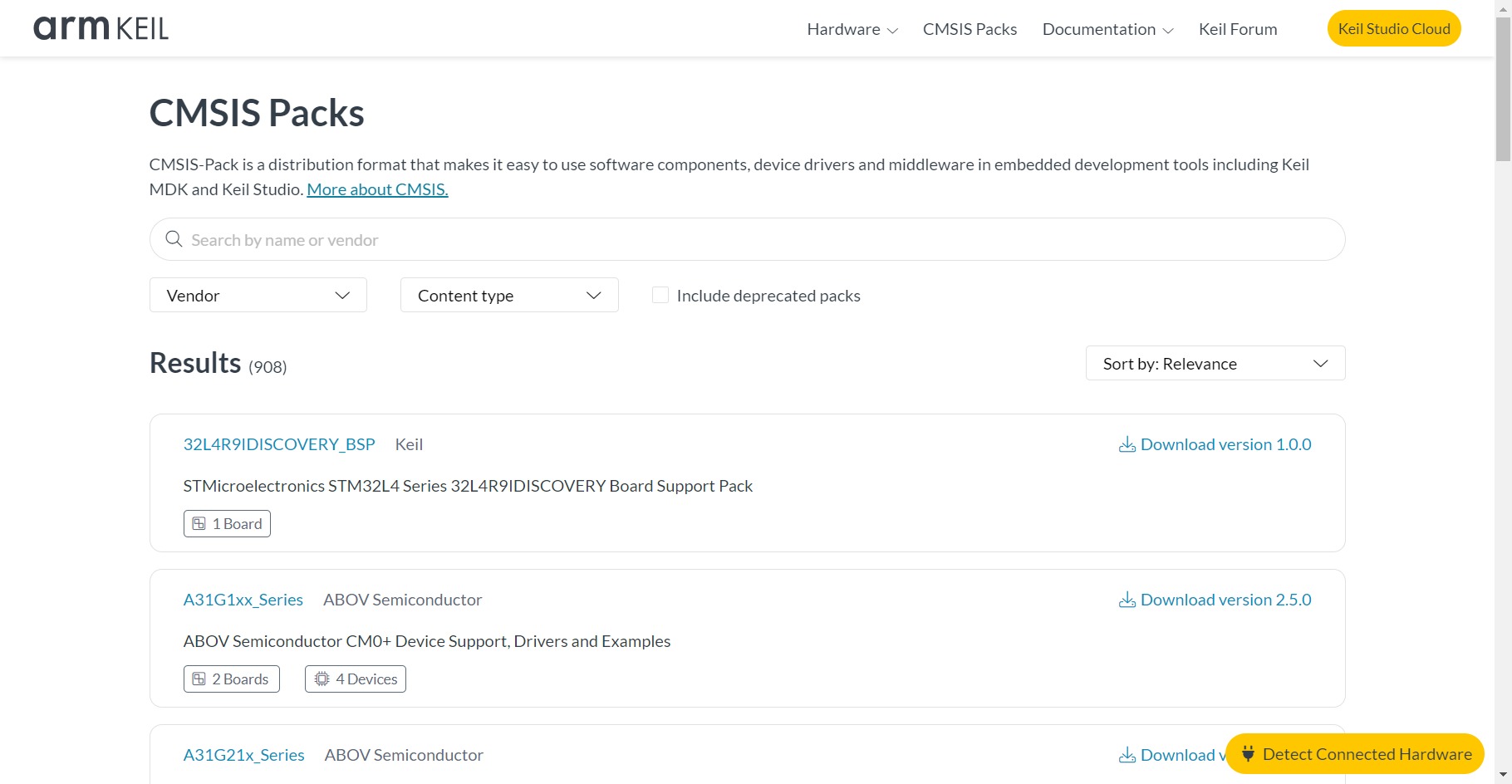Screen dimensions: 1512x784
Task: Open Keil Forum from the navigation bar
Action: (1238, 29)
